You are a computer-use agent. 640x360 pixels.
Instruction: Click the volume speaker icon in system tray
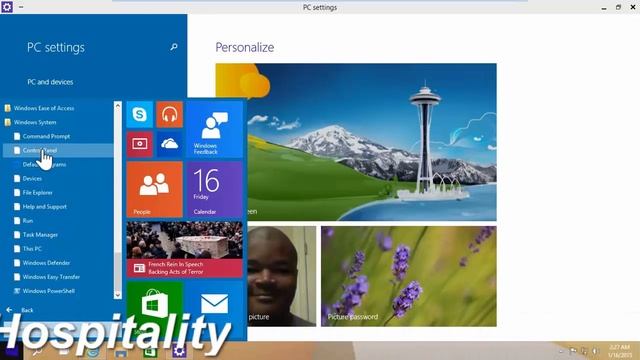pos(595,351)
